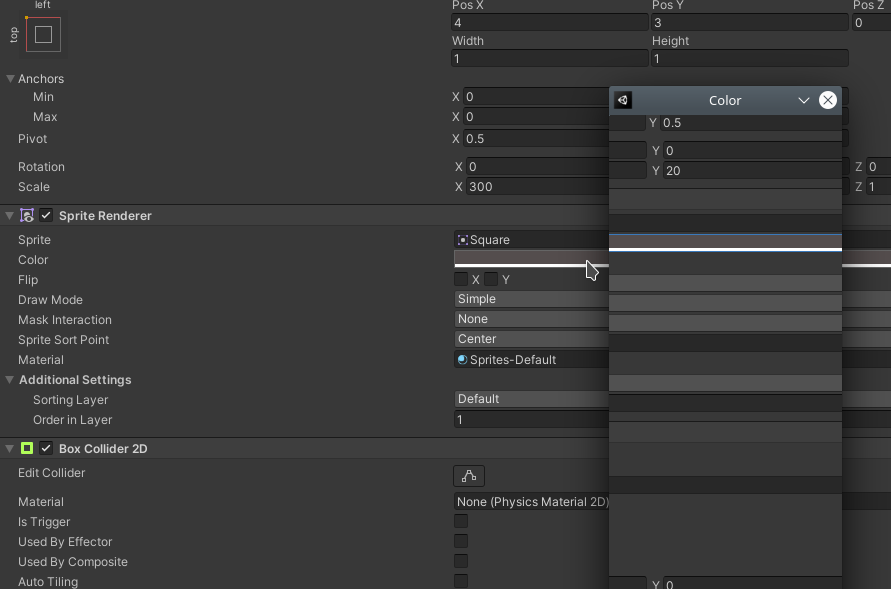The height and width of the screenshot is (589, 891).
Task: Click the Box Collider 2D component icon
Action: click(26, 448)
